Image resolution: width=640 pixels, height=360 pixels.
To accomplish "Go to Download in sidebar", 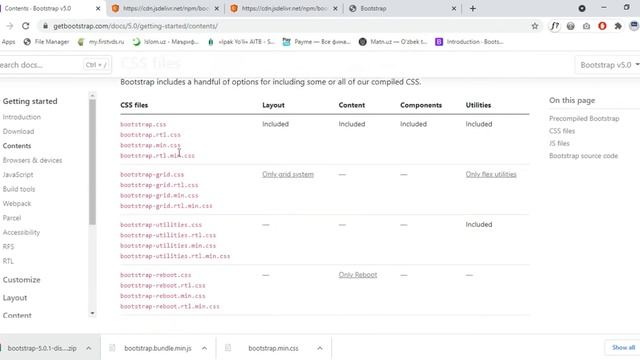I will coord(18,131).
